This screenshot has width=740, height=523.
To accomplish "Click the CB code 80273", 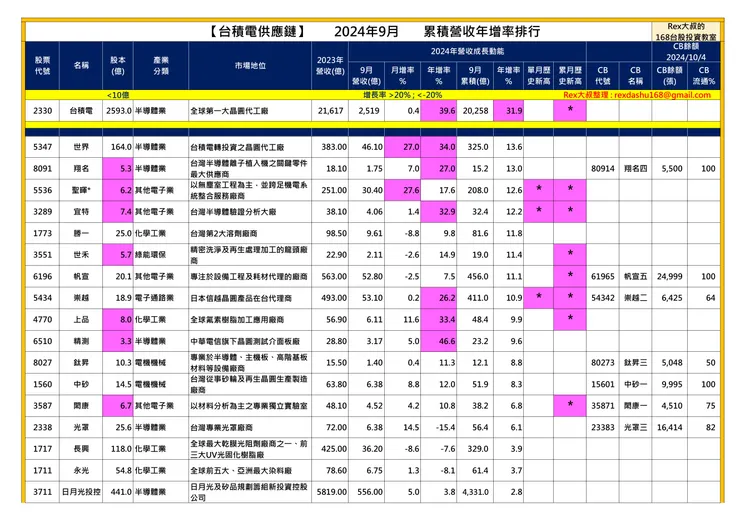I will coord(603,363).
